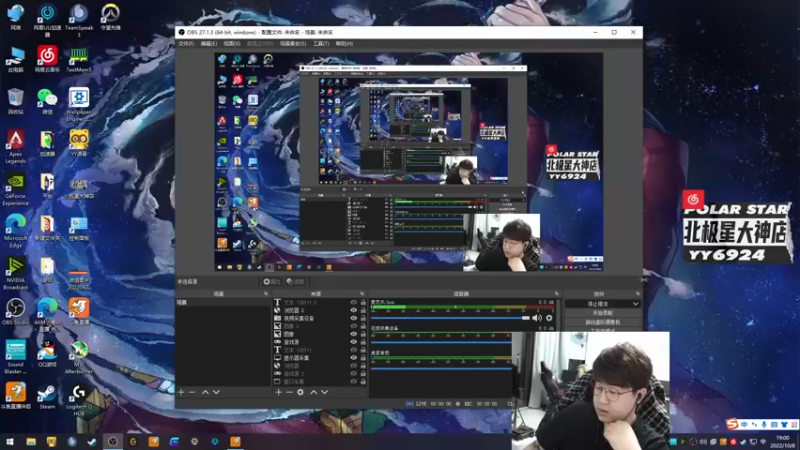The height and width of the screenshot is (450, 800).
Task: Open the WeChat 微信 desktop shortcut
Action: 47,101
